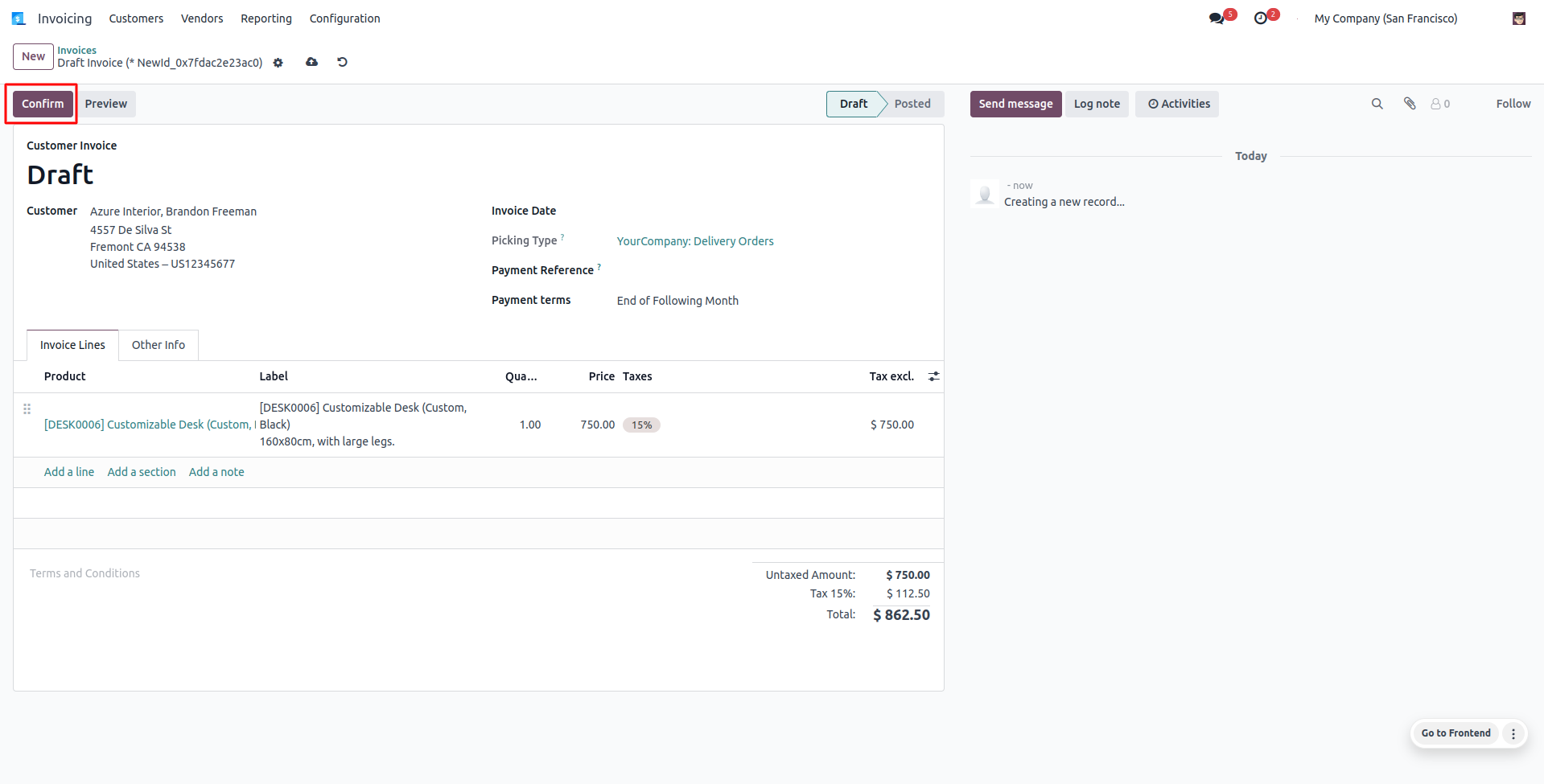This screenshot has width=1544, height=784.
Task: Open the Reporting menu
Action: [x=266, y=18]
